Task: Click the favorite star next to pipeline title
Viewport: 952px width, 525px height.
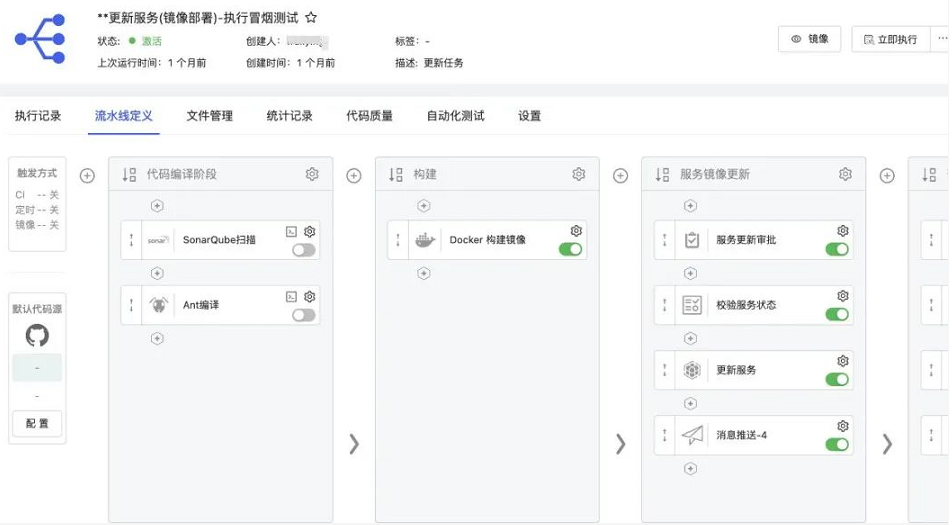Action: click(311, 18)
